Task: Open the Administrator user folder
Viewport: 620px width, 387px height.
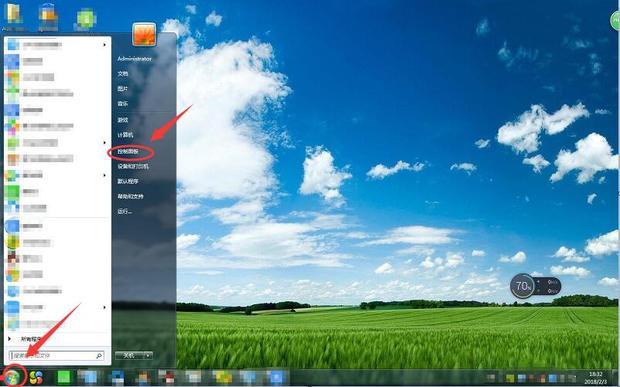Action: (x=134, y=59)
